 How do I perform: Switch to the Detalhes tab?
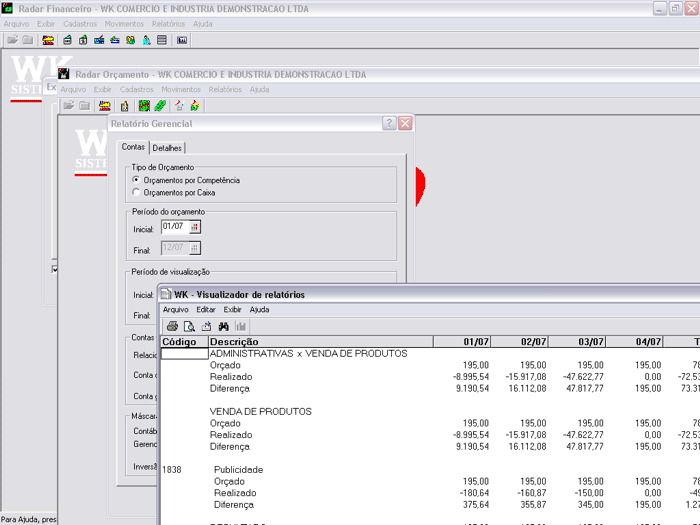pyautogui.click(x=167, y=148)
